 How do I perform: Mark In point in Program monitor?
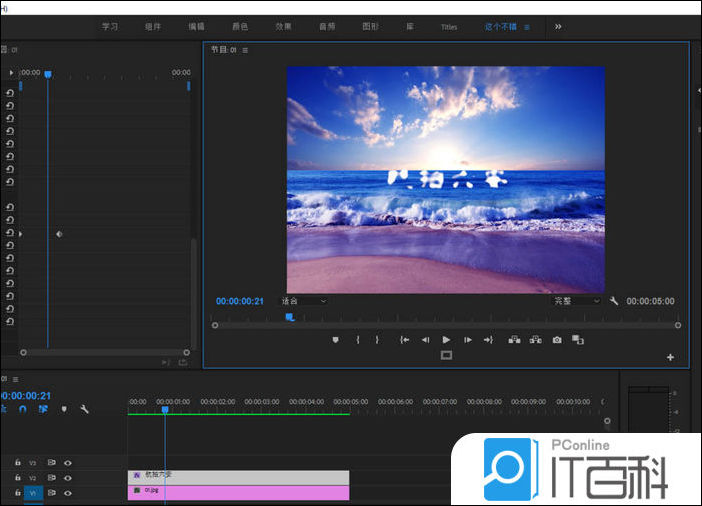358,340
